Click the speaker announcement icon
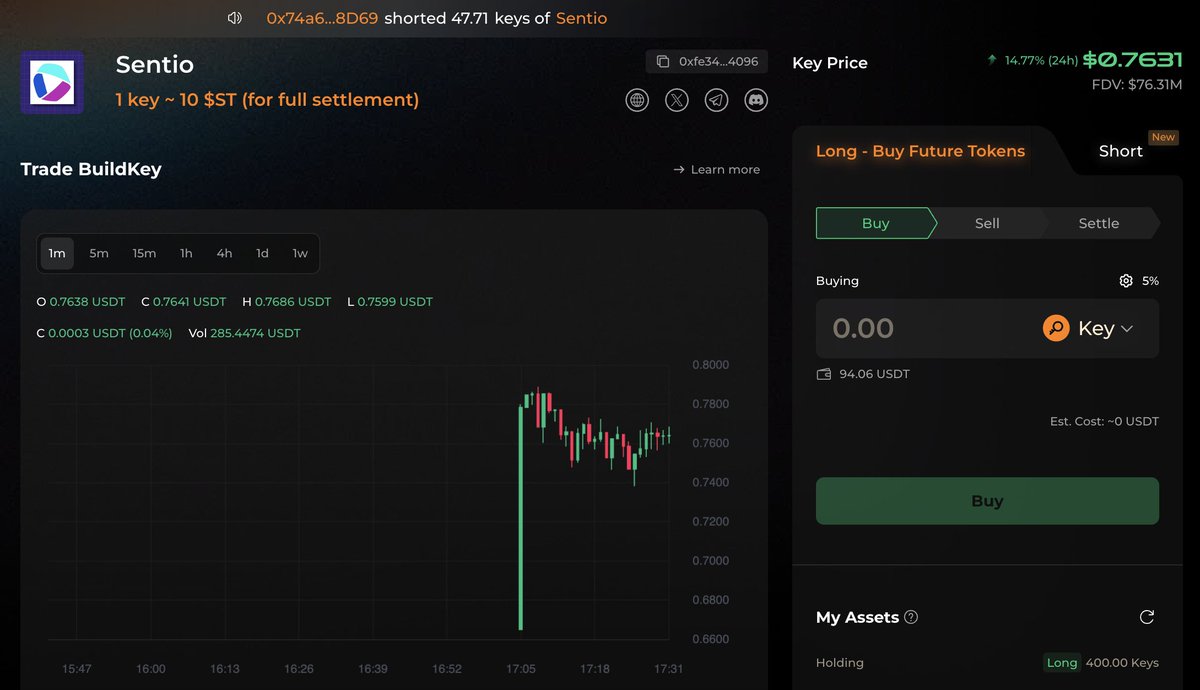 tap(235, 18)
